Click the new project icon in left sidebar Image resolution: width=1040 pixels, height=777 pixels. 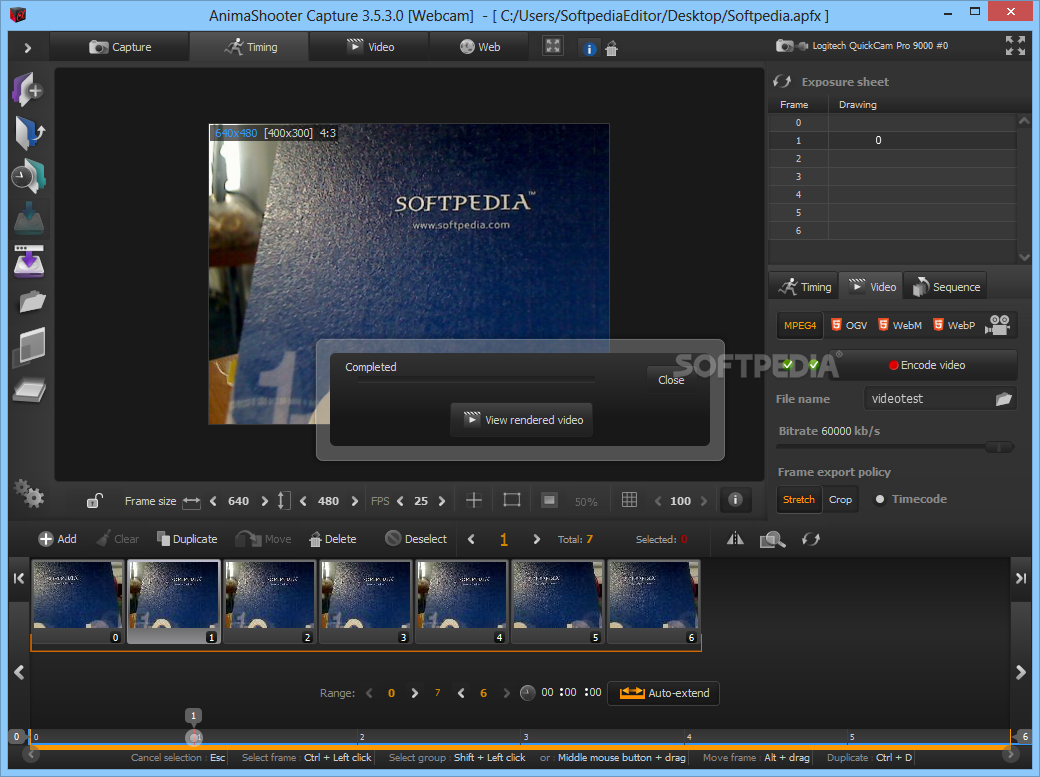27,90
